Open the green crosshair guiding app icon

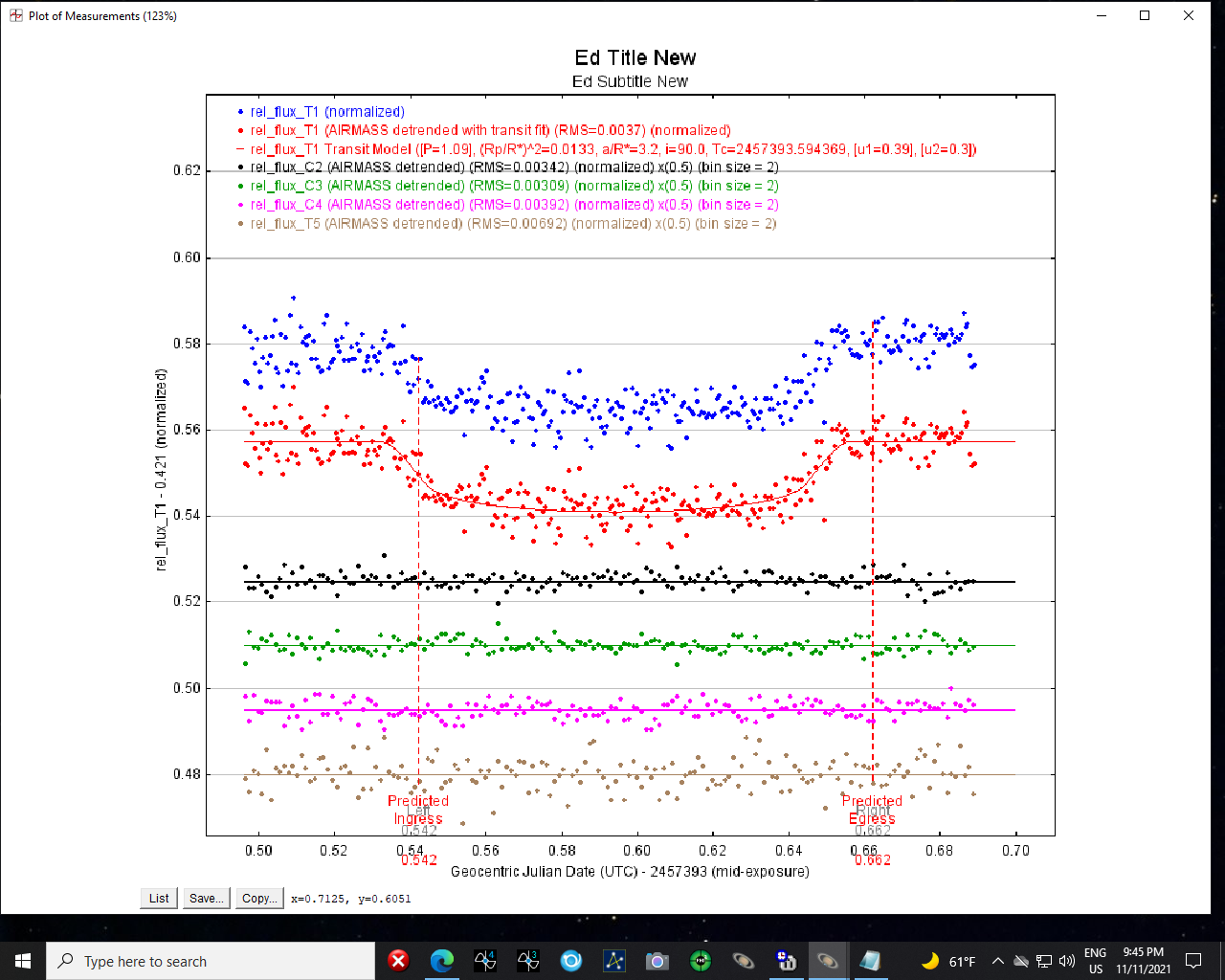pos(701,960)
